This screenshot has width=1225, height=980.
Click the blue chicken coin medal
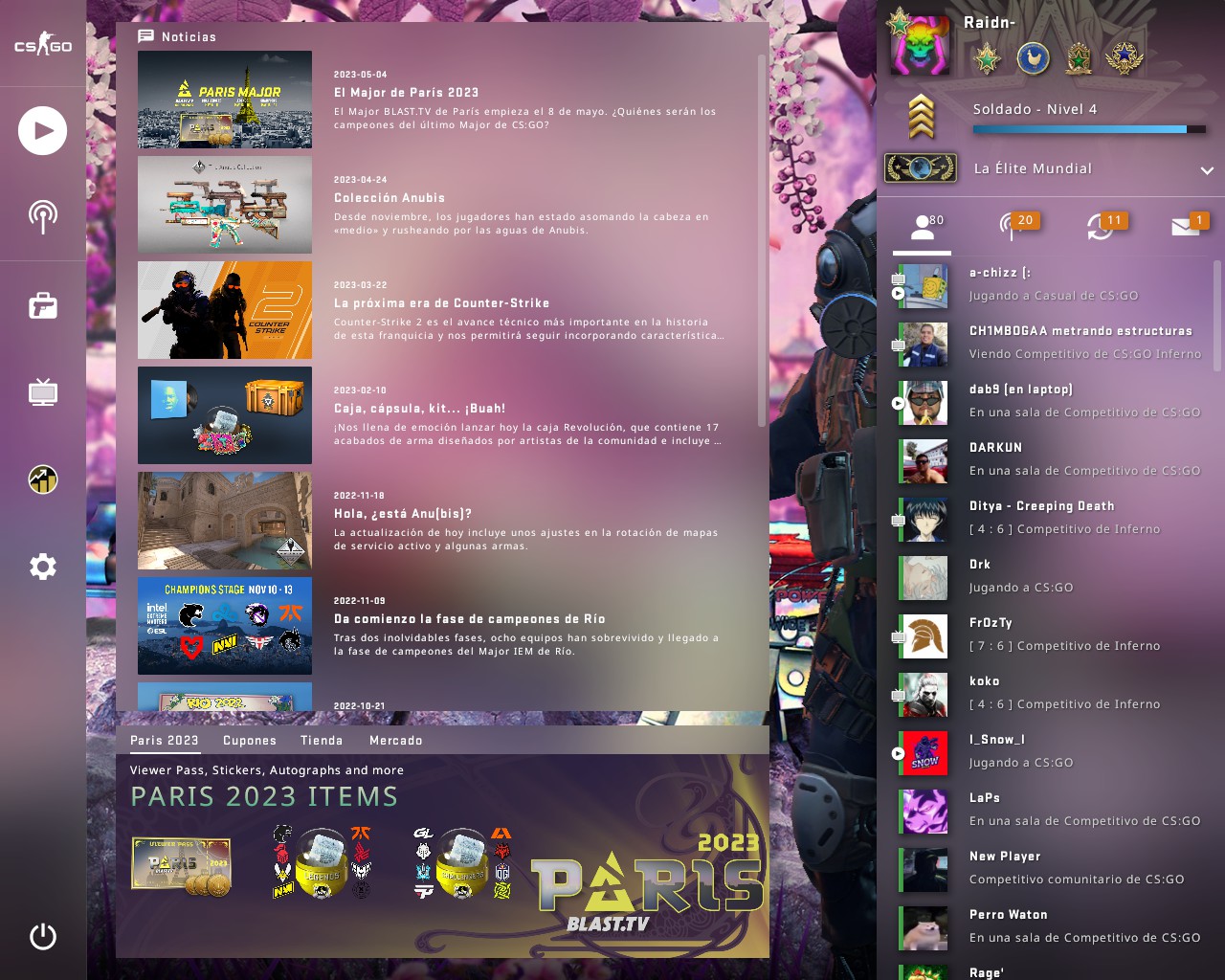tap(1034, 59)
